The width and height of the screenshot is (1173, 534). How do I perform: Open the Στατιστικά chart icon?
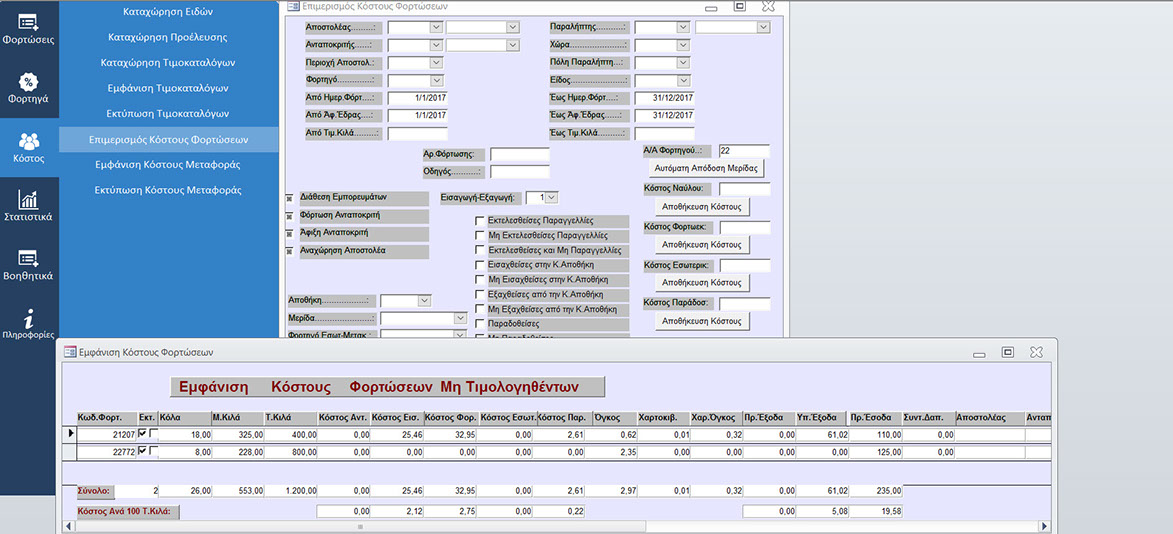pos(28,206)
